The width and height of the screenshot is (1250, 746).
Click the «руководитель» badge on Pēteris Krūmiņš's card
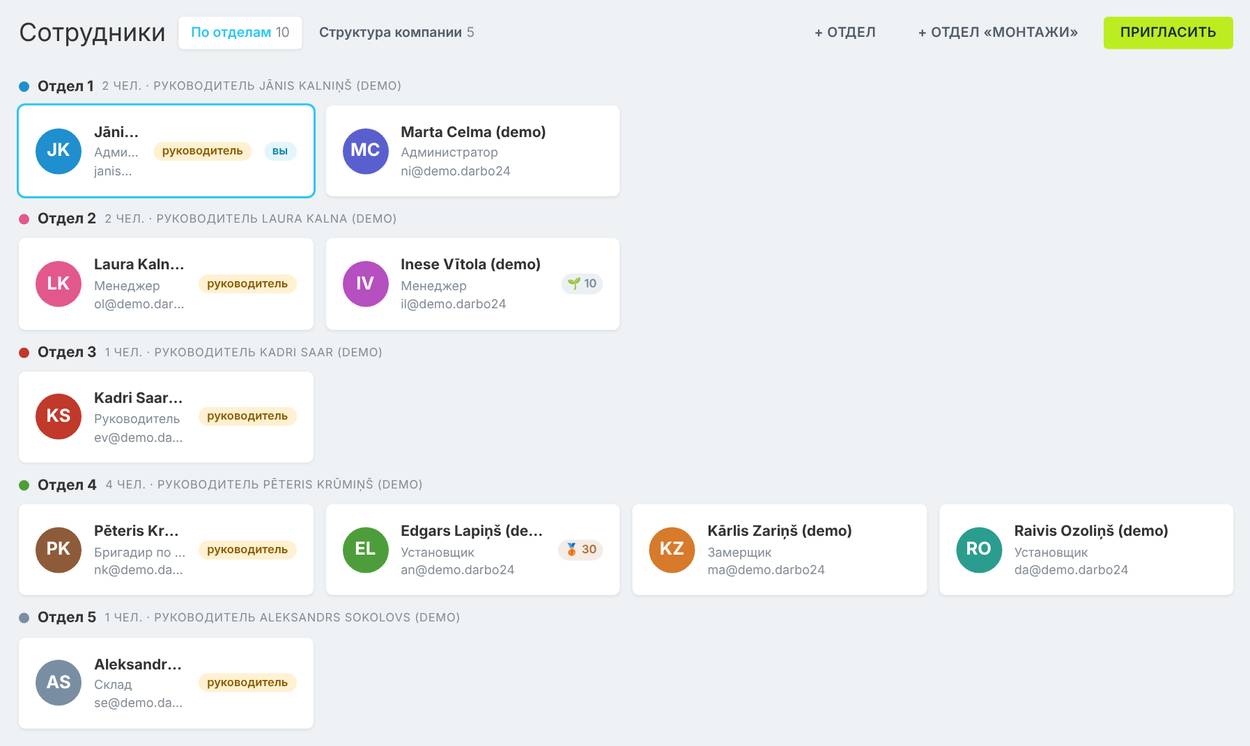[248, 550]
